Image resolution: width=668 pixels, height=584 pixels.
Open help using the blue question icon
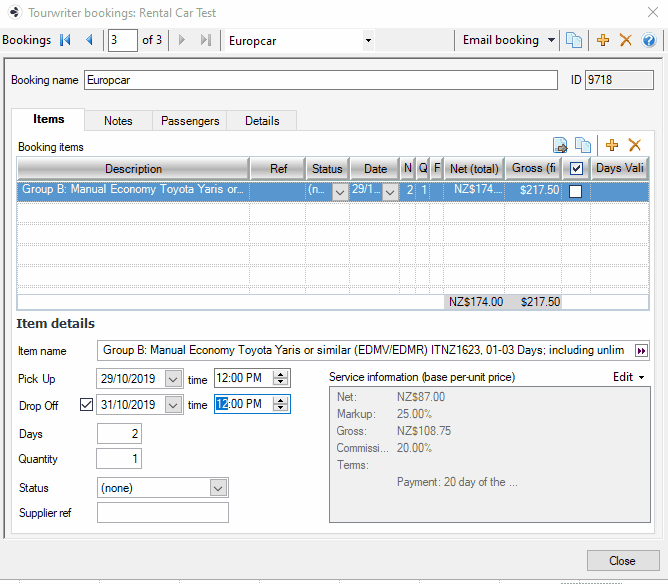[649, 40]
